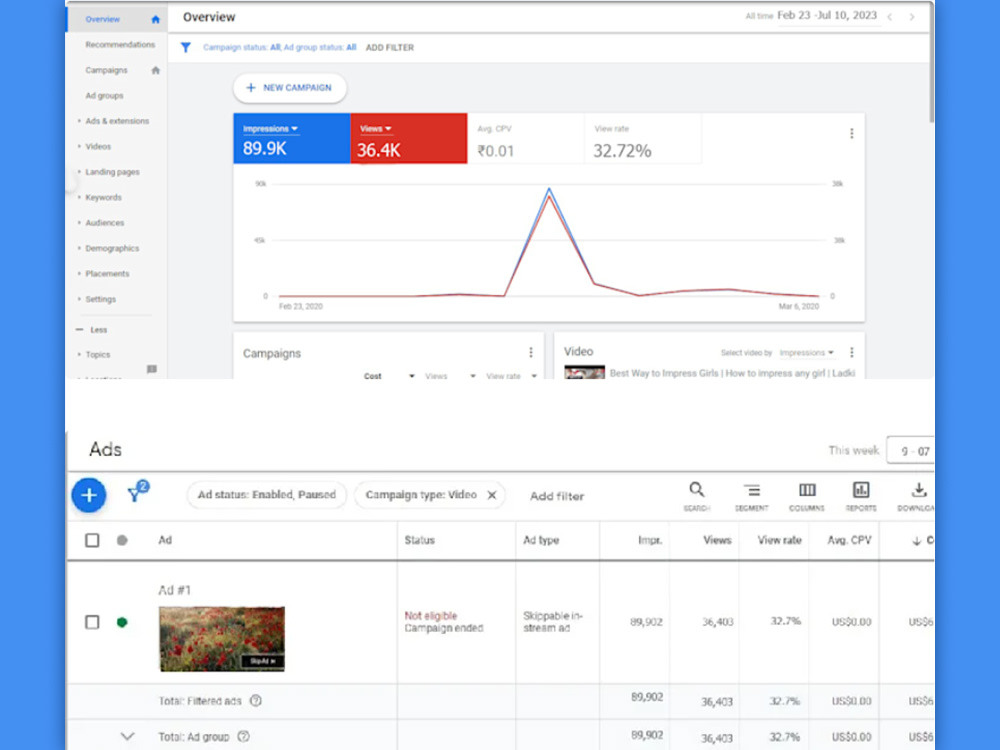
Task: Open Settings in the sidebar
Action: (101, 299)
